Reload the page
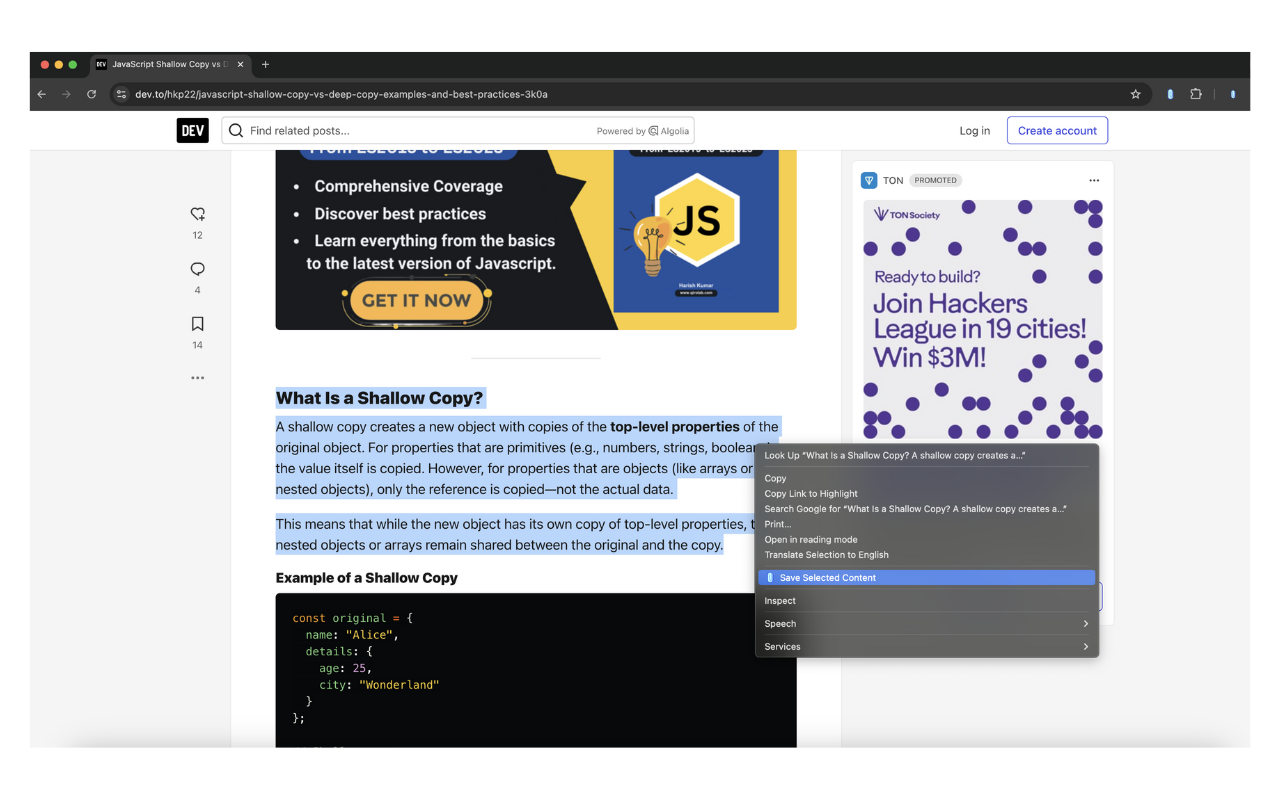Image resolution: width=1280 pixels, height=800 pixels. click(91, 93)
